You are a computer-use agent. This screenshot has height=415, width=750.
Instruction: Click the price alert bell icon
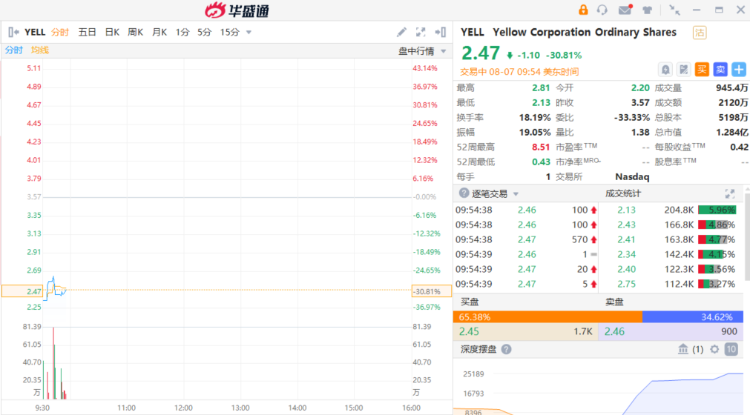(x=665, y=69)
